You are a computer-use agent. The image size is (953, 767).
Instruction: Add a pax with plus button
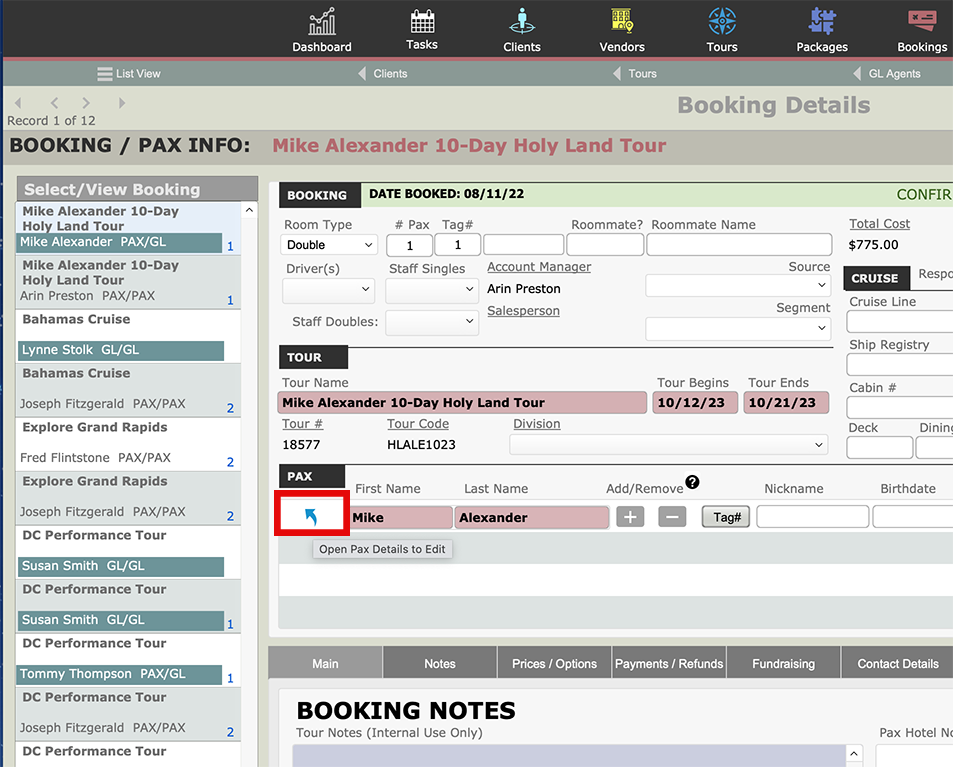[630, 517]
